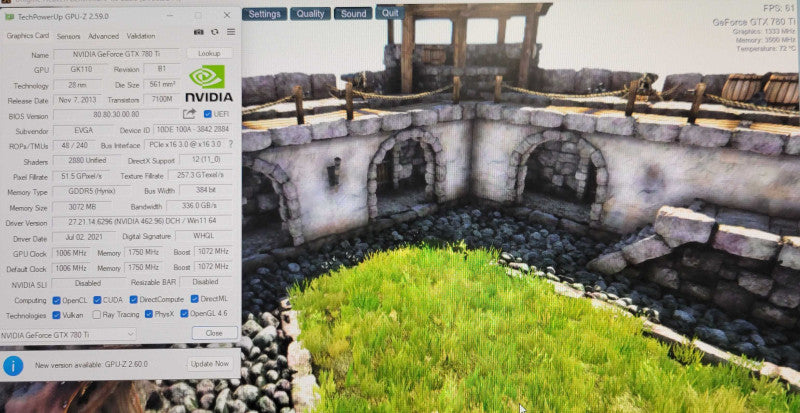Screen dimensions: 800x413
Task: Click the PCIe x16 3.0 Bus Interface value
Action: 185,144
